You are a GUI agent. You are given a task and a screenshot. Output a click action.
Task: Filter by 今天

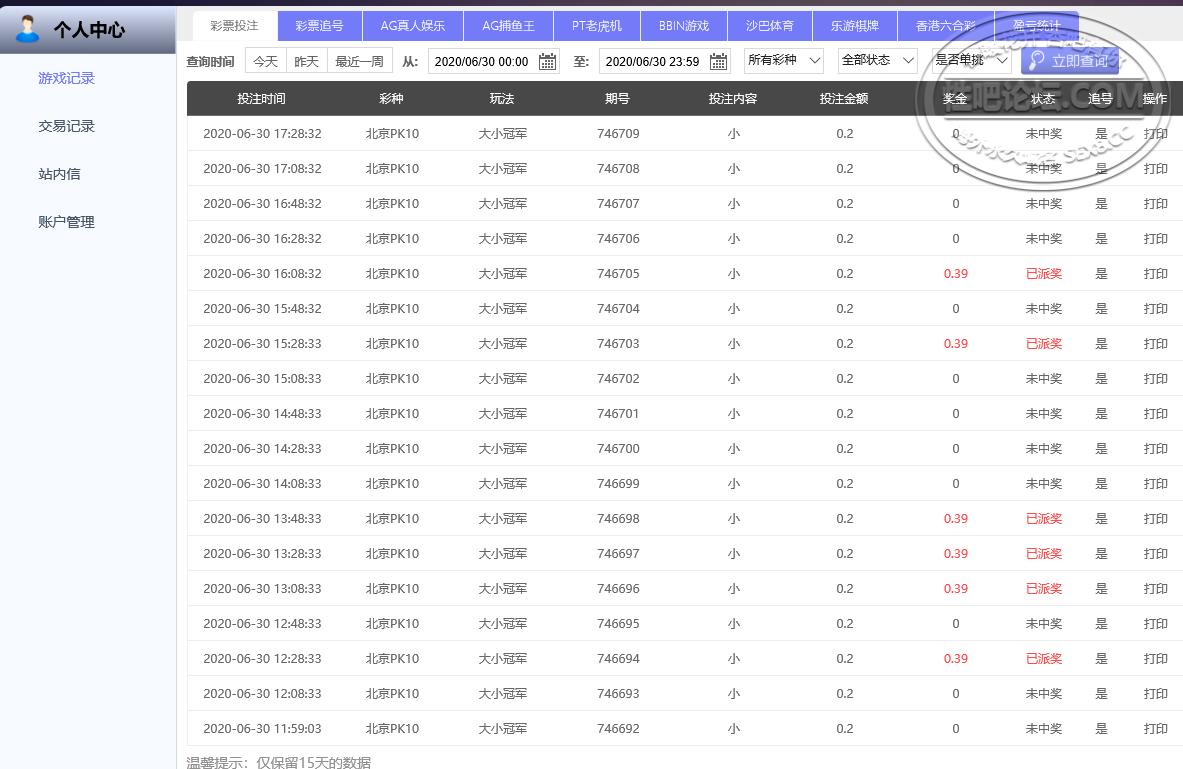coord(266,61)
